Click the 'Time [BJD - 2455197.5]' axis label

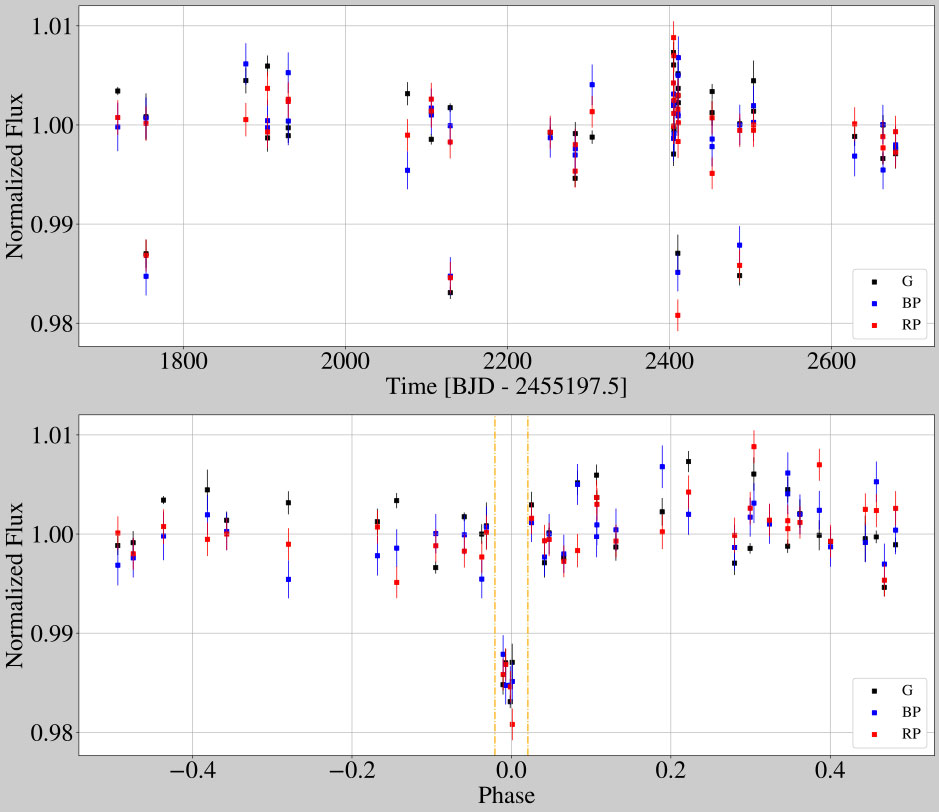pyautogui.click(x=507, y=386)
